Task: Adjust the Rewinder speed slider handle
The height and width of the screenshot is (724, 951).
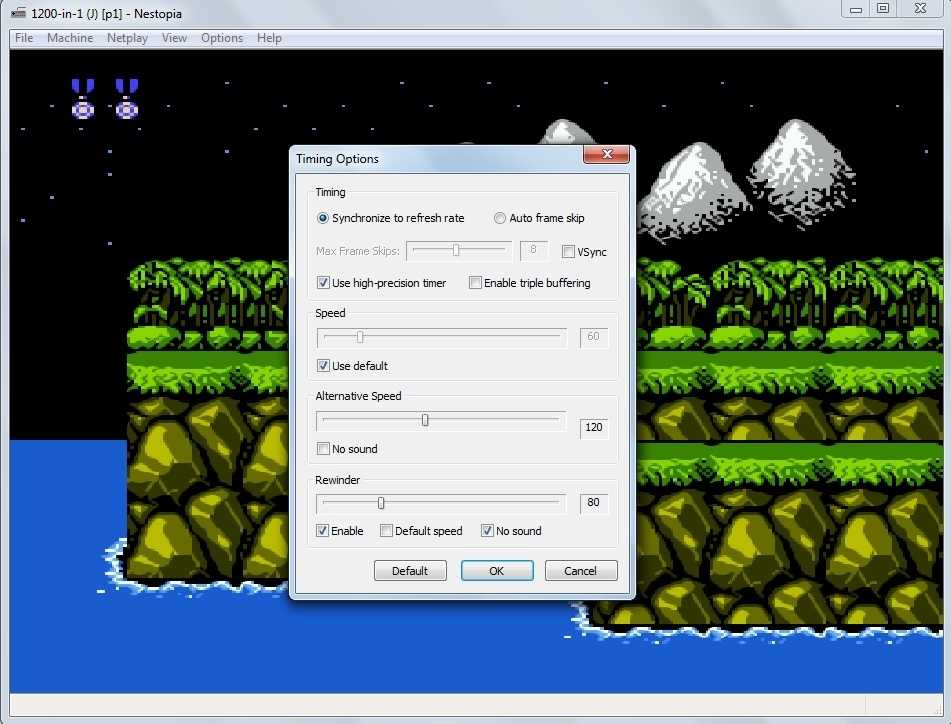Action: 381,503
